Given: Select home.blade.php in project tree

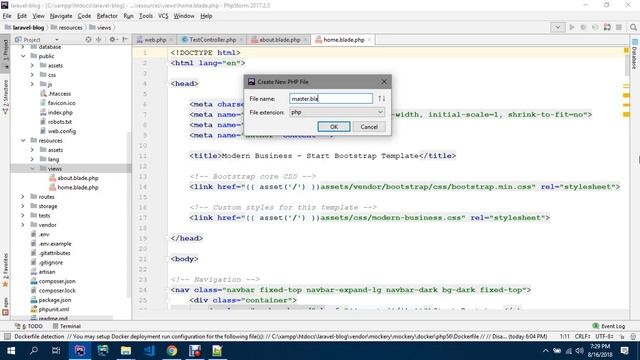Looking at the screenshot, I should coord(78,187).
